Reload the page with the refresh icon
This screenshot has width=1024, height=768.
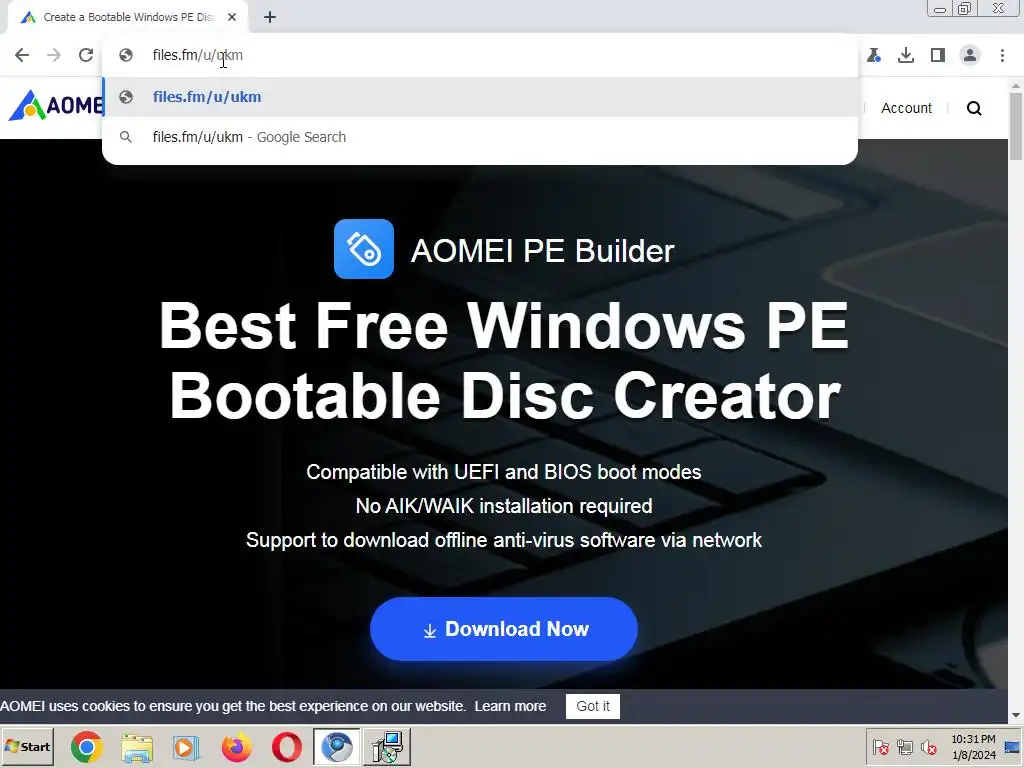pyautogui.click(x=86, y=55)
